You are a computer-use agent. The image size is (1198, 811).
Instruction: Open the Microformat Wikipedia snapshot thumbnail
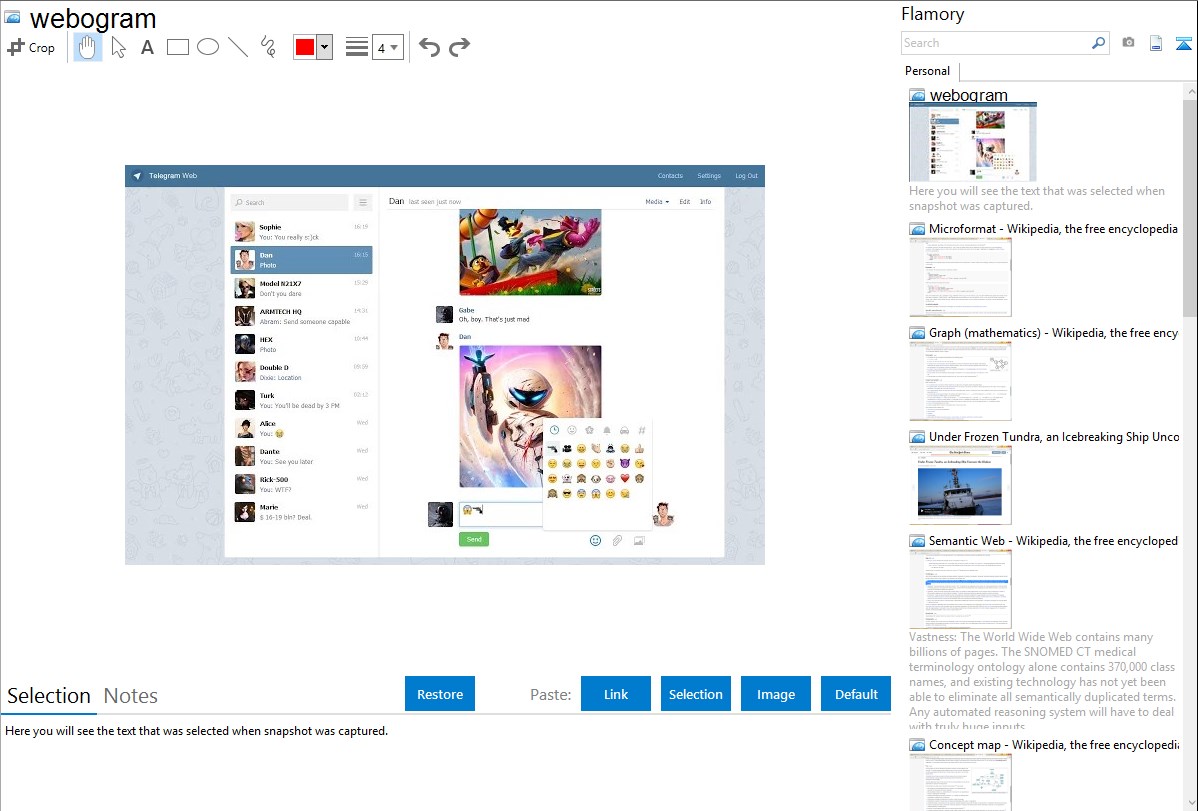click(x=960, y=277)
